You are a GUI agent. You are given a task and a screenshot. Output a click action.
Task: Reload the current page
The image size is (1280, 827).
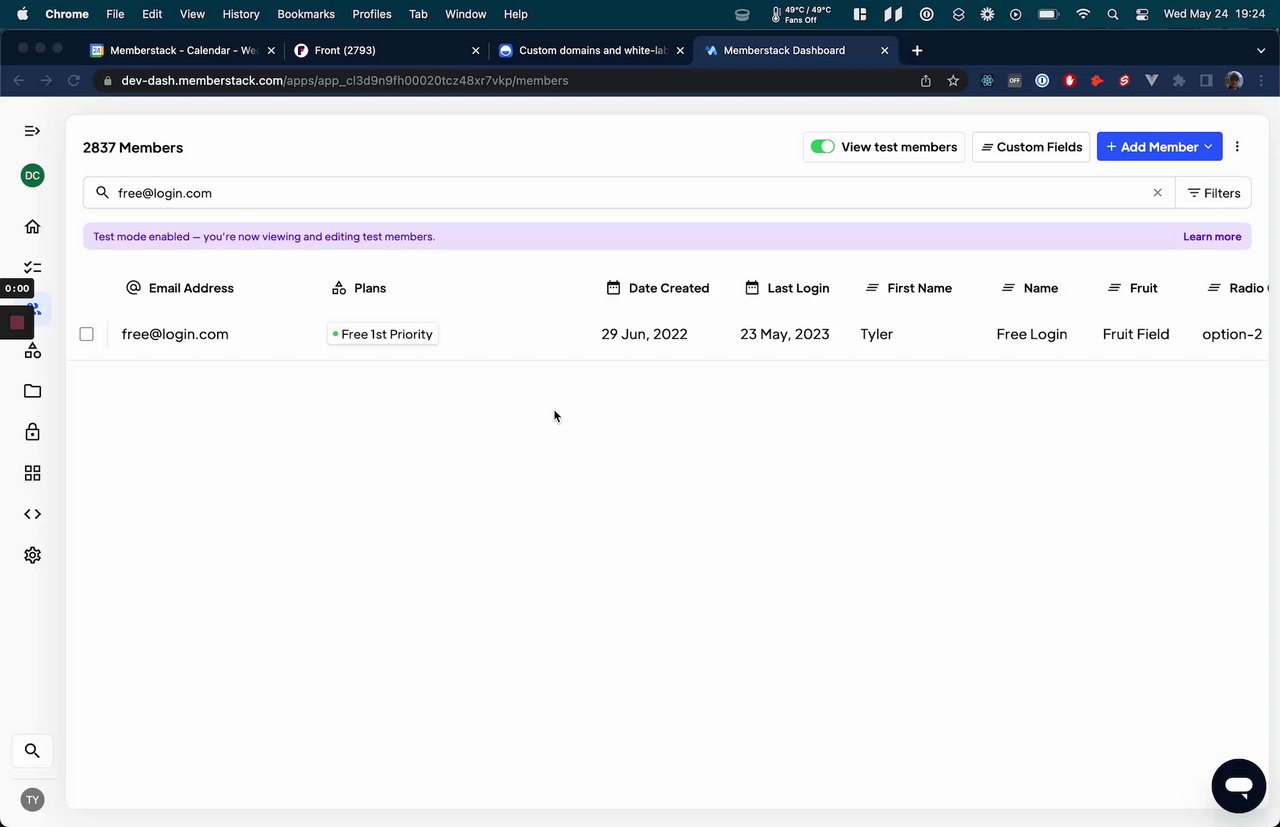73,80
